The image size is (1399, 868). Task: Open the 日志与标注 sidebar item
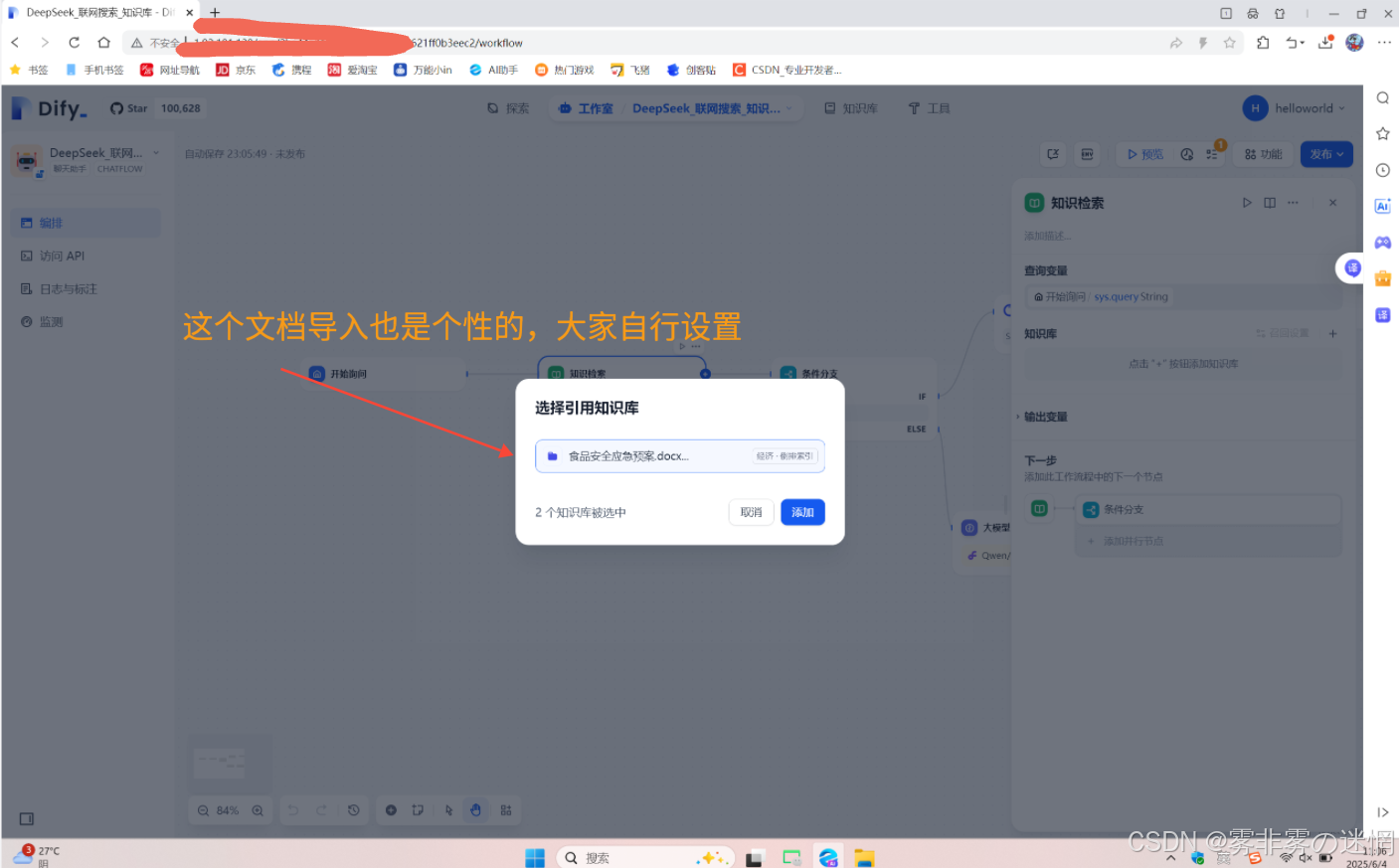point(86,289)
